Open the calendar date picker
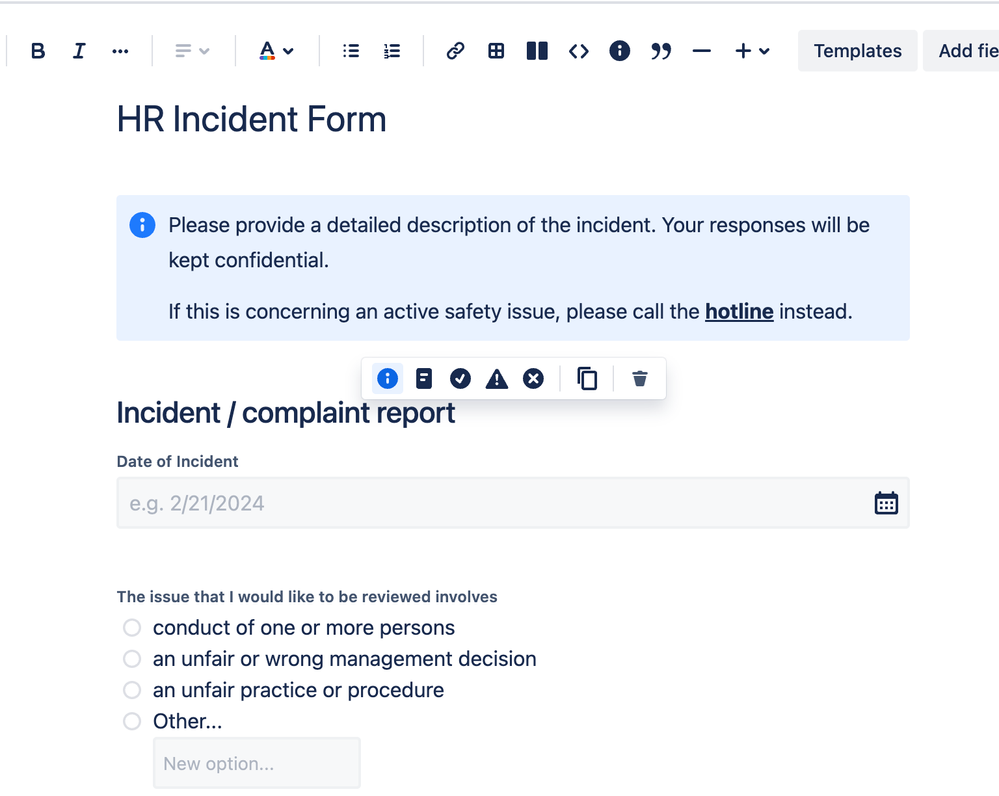999x796 pixels. [886, 503]
